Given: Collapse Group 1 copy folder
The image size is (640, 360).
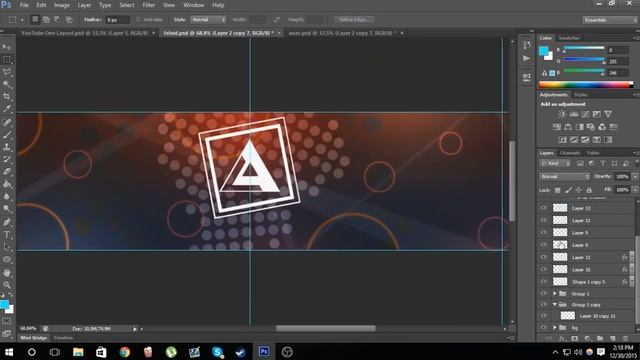Looking at the screenshot, I should tap(554, 304).
